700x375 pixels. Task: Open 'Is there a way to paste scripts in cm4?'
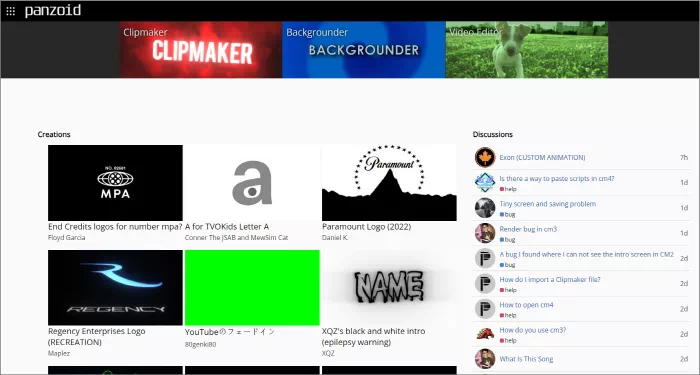(557, 179)
